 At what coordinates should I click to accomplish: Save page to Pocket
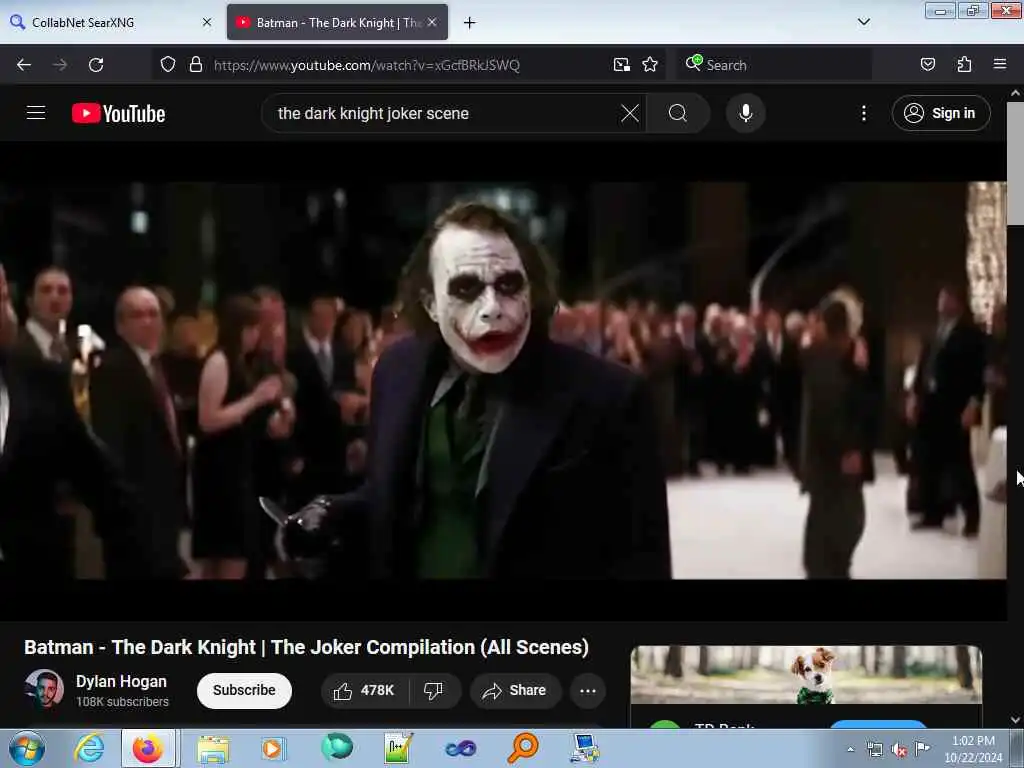click(927, 65)
